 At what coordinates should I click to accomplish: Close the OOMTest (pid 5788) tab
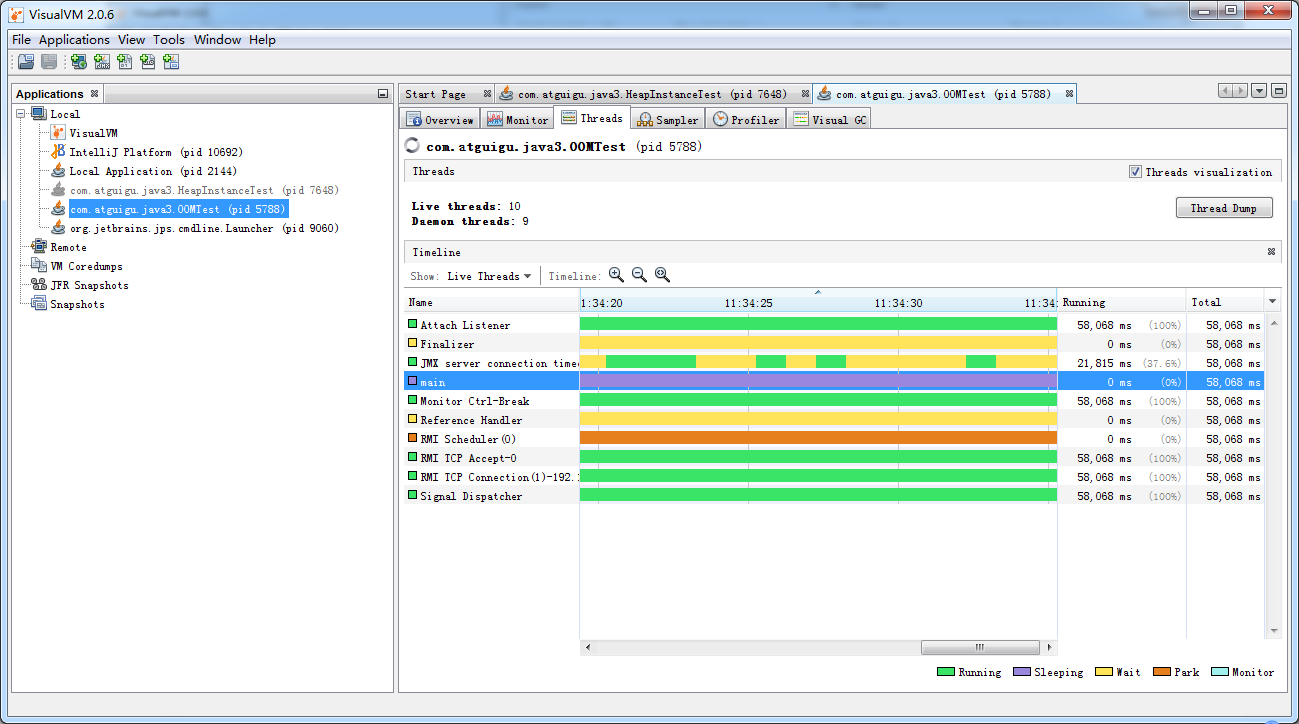[x=1069, y=94]
